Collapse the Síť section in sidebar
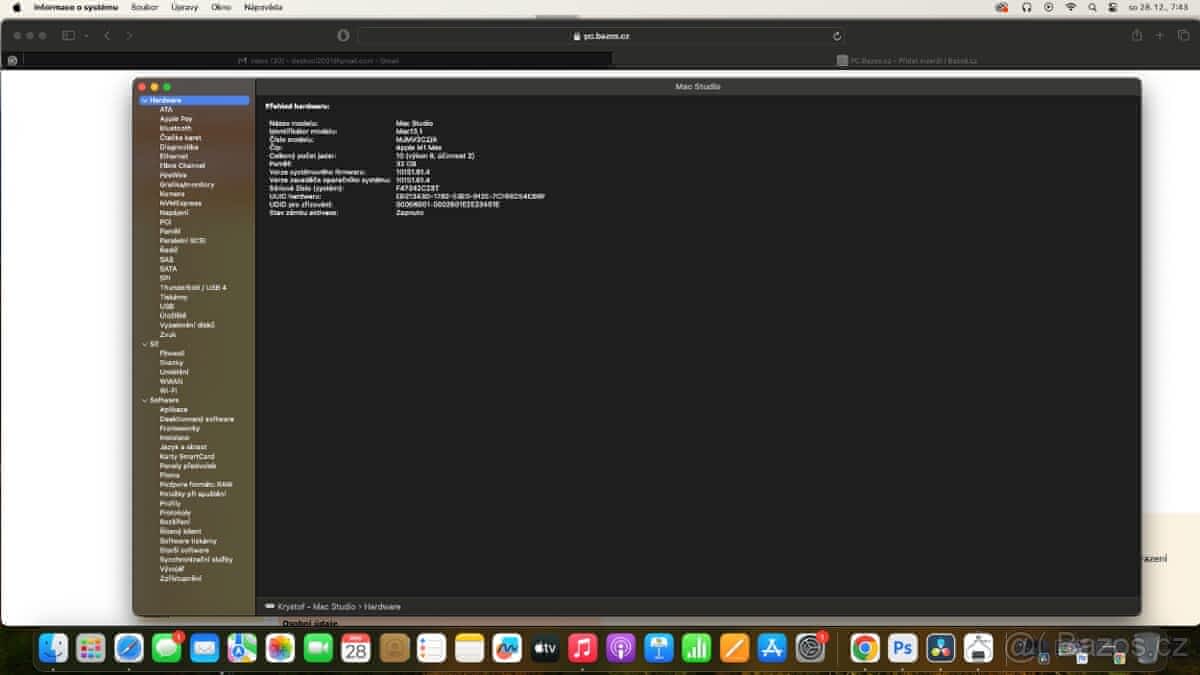Viewport: 1200px width, 675px height. [144, 344]
